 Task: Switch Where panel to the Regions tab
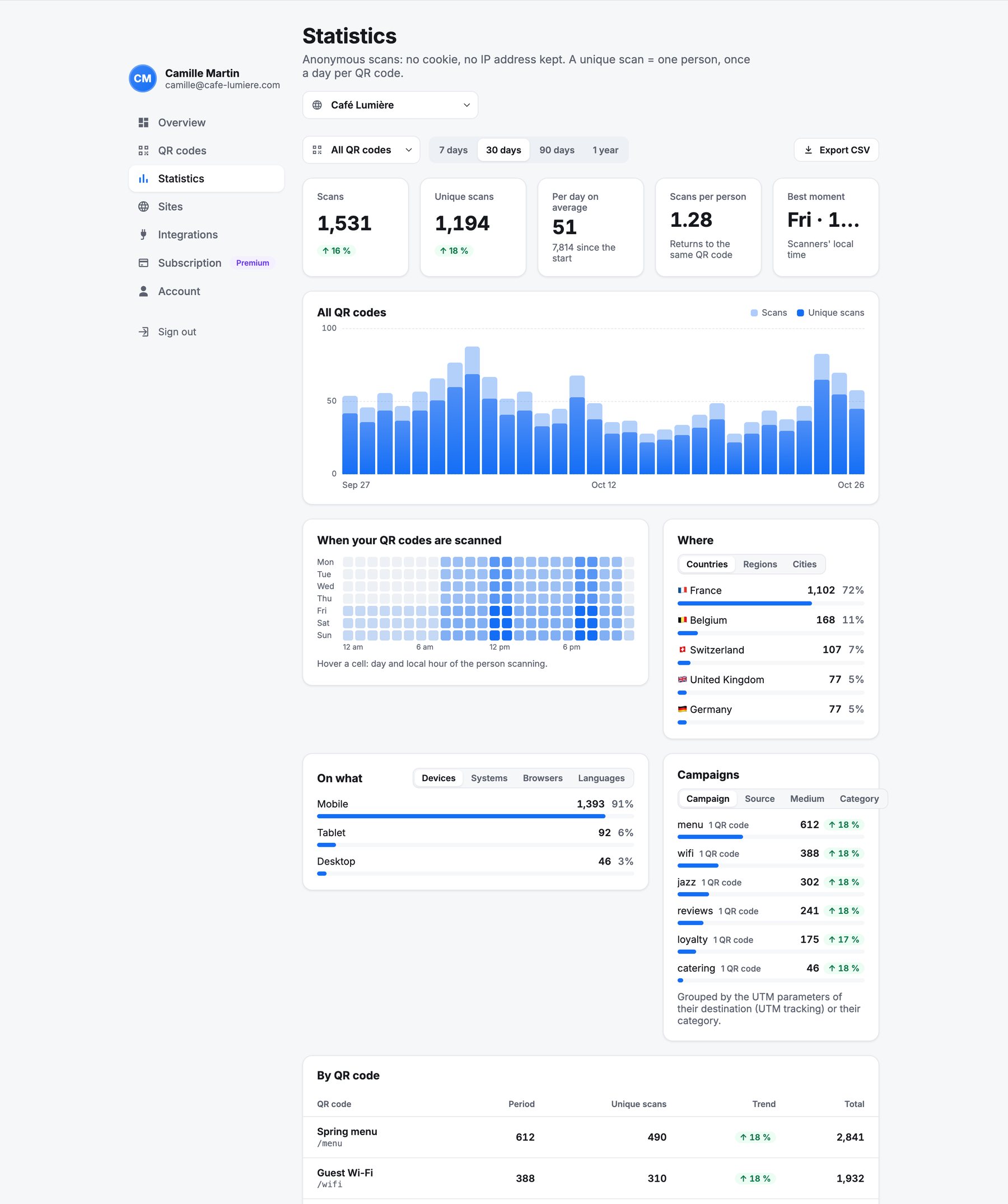point(760,564)
